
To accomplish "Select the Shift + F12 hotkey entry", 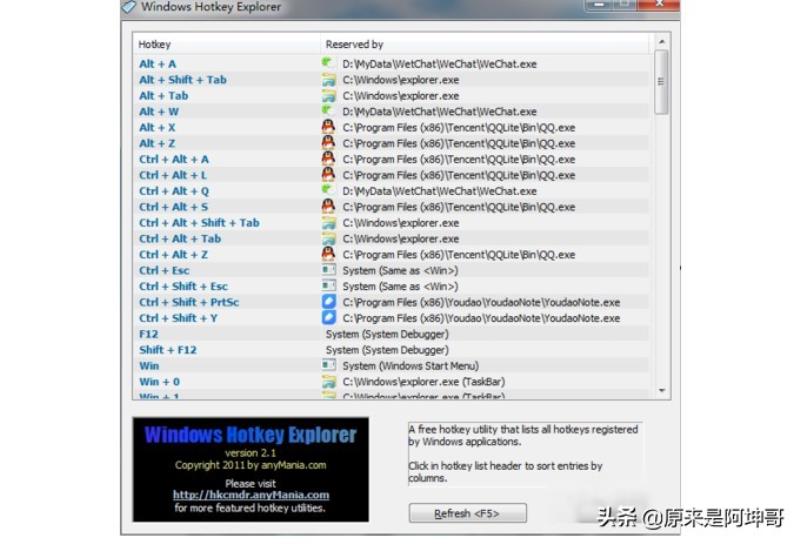I will (168, 350).
